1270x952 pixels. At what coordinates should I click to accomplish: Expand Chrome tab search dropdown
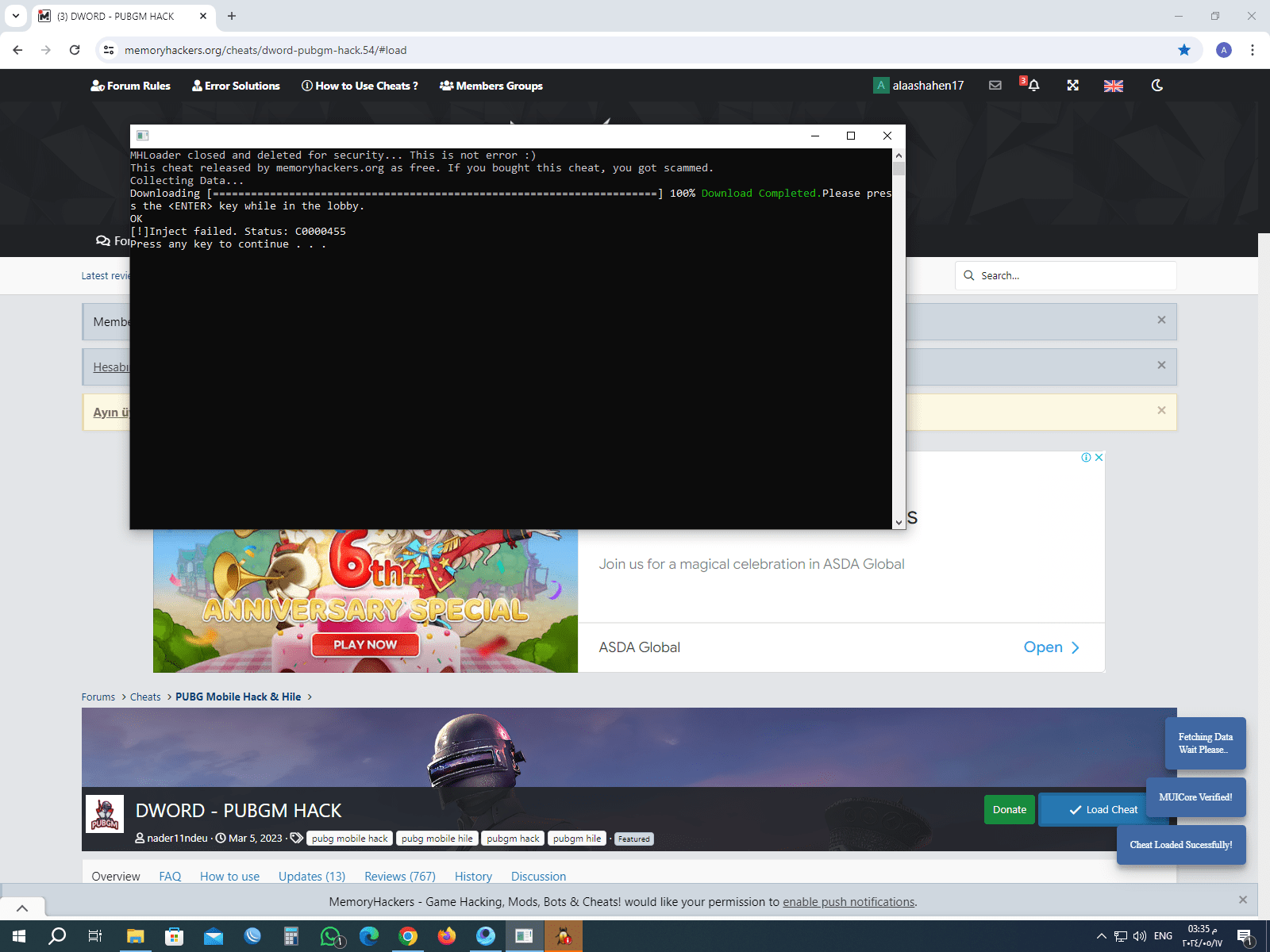[x=16, y=16]
